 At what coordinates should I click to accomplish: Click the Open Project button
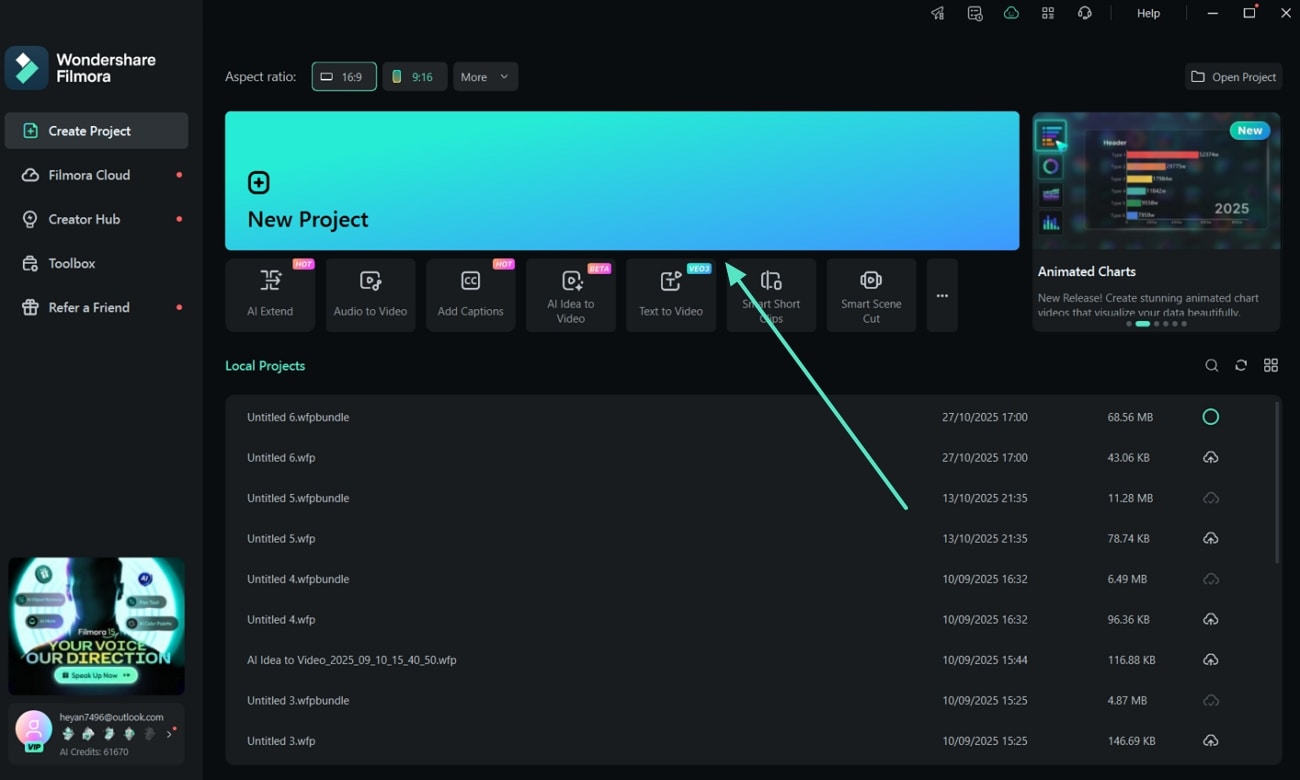point(1234,77)
